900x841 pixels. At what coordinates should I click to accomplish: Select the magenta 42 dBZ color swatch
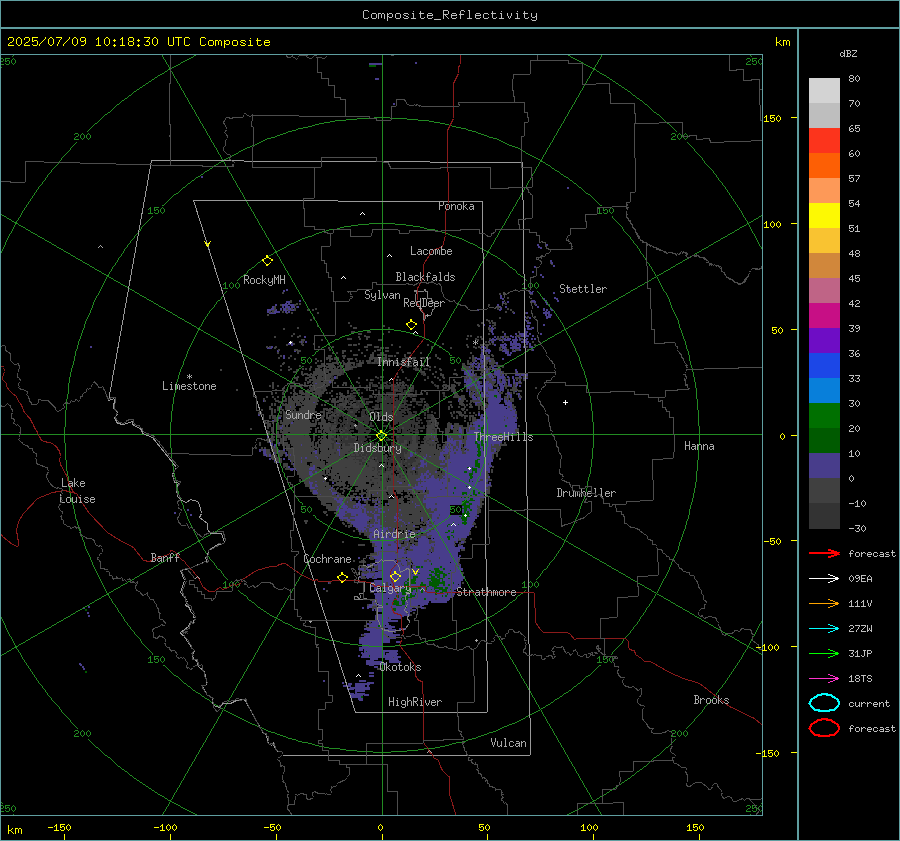(x=824, y=315)
